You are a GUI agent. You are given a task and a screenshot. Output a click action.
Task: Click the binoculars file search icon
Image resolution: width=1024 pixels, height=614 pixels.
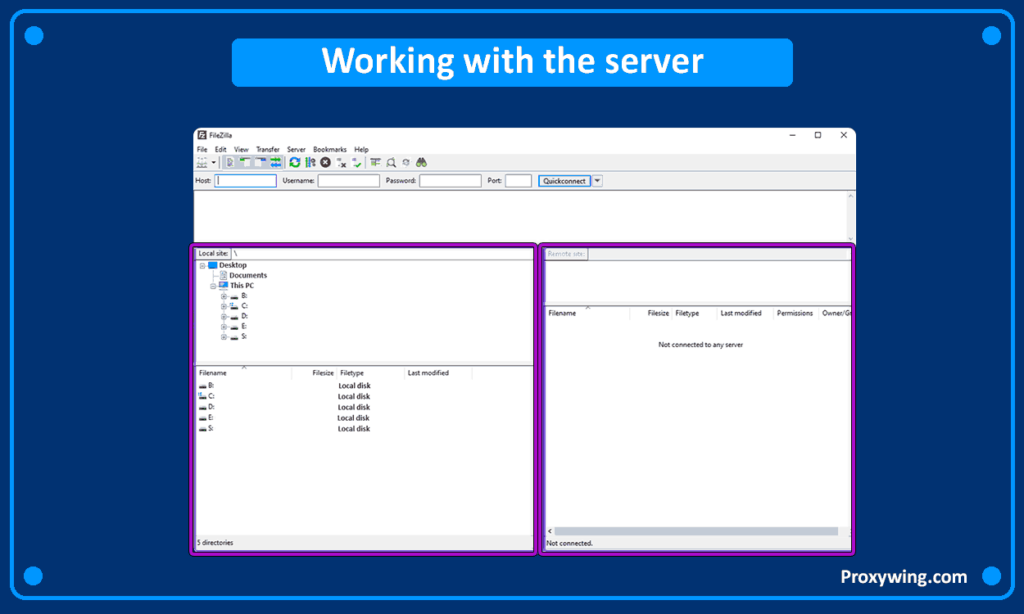tap(421, 163)
